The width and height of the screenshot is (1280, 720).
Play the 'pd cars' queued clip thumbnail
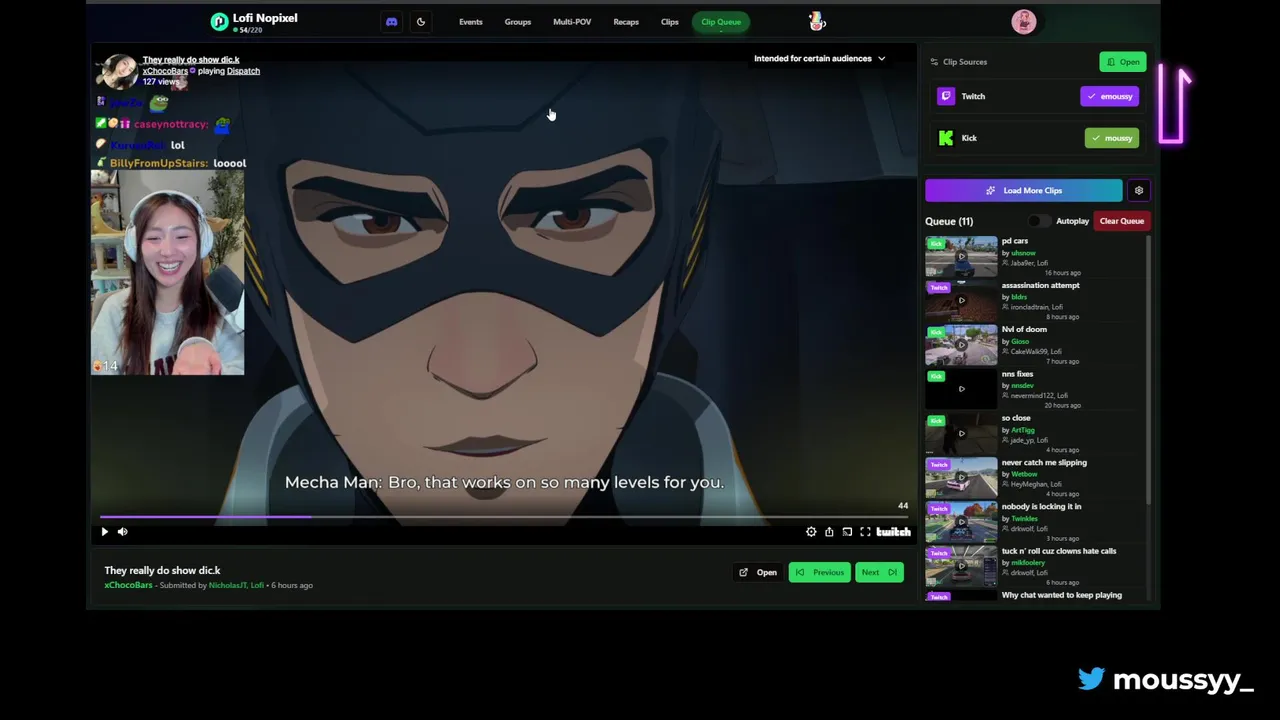(x=961, y=256)
